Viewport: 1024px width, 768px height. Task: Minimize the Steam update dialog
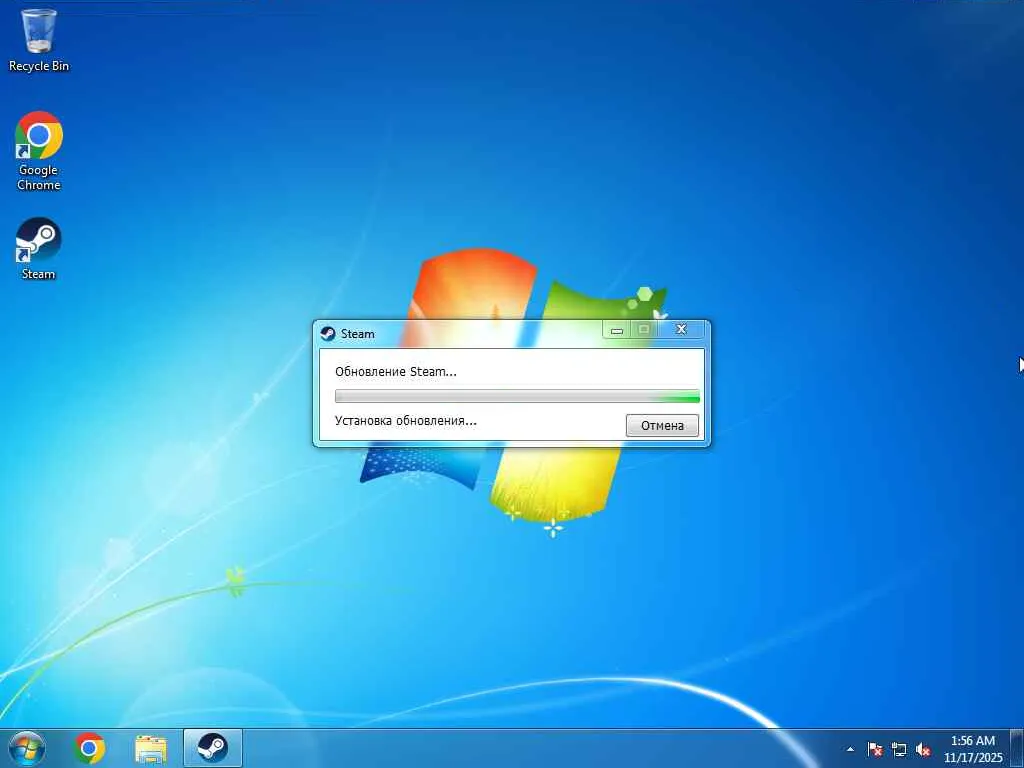[616, 330]
